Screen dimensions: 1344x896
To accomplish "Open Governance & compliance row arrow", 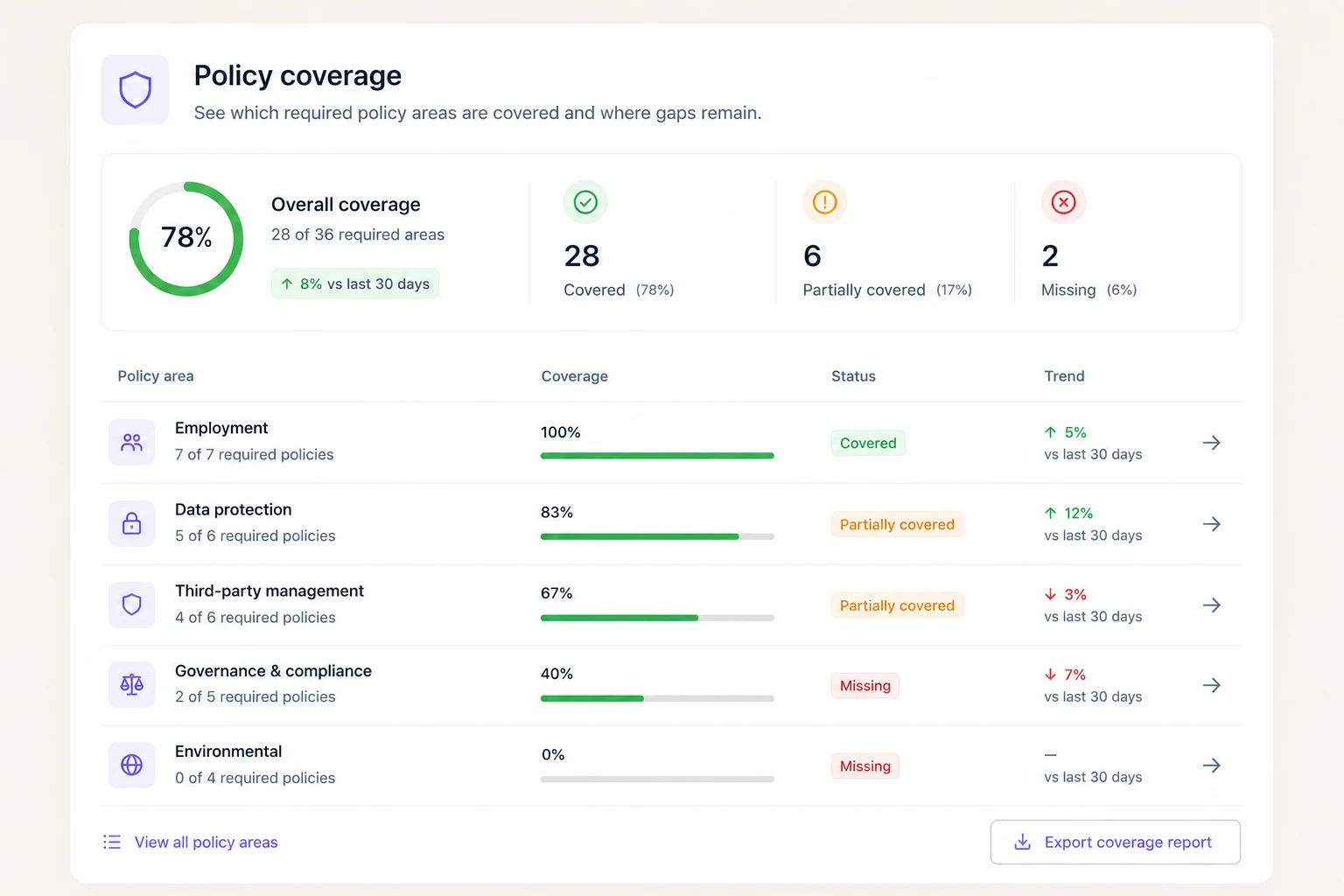I will pyautogui.click(x=1211, y=685).
